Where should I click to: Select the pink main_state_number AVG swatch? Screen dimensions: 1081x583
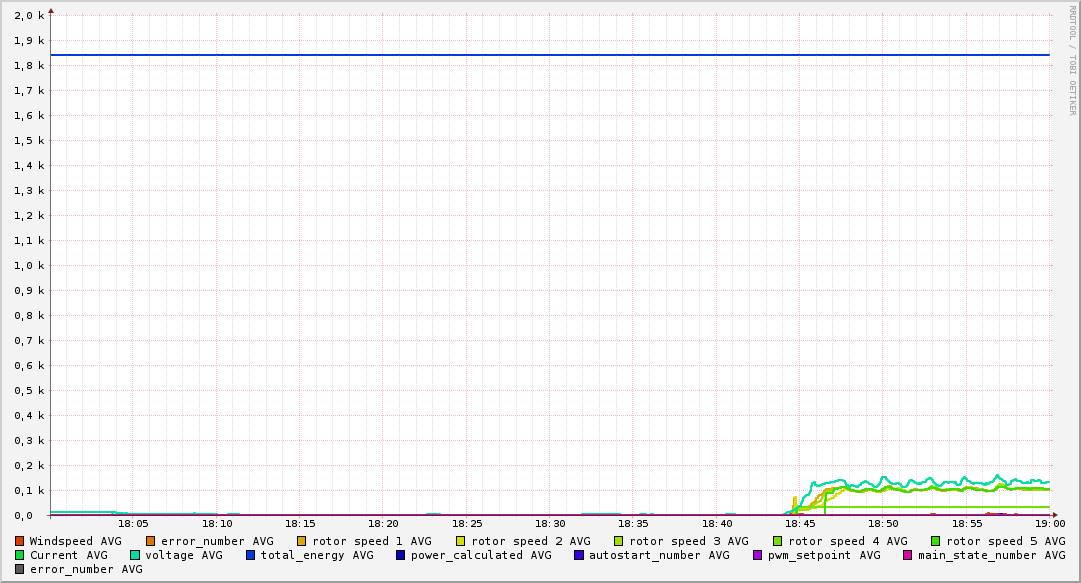coord(908,555)
